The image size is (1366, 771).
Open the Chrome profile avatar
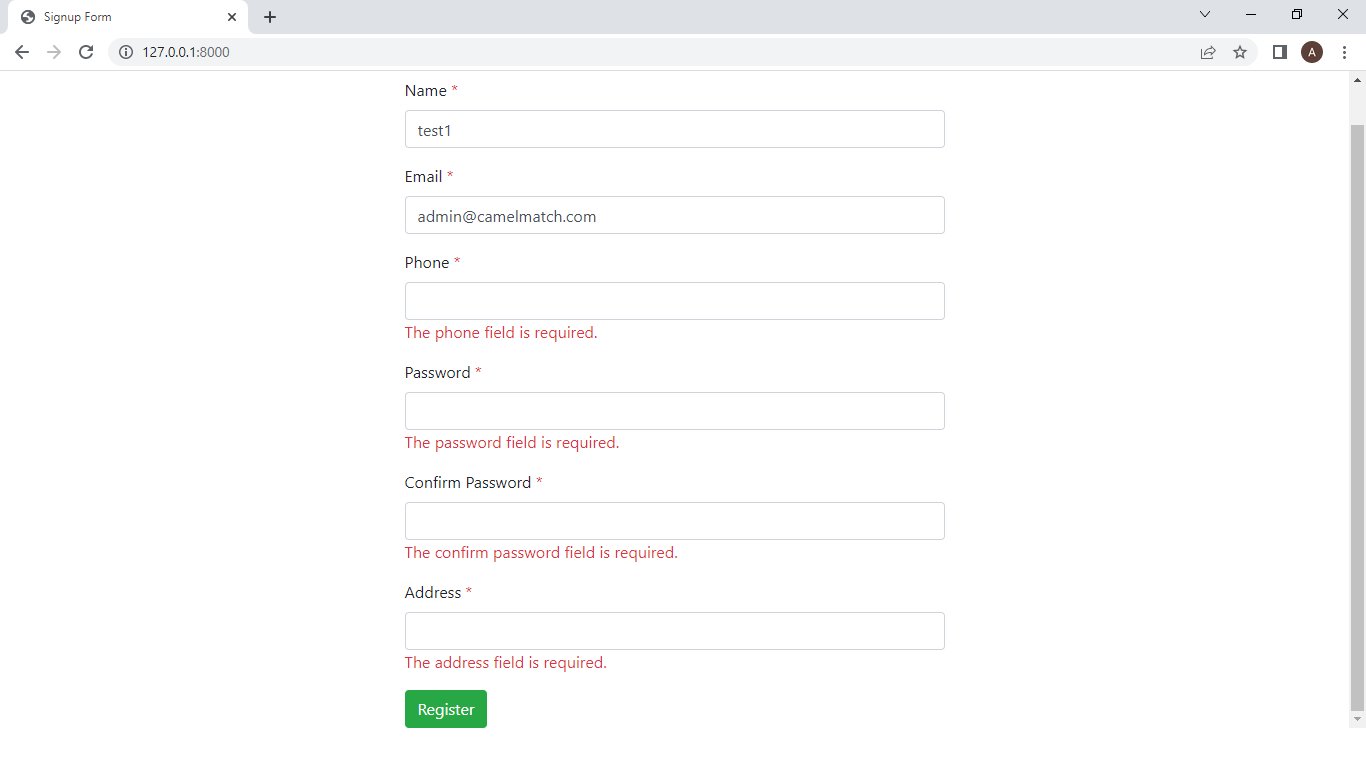1312,52
